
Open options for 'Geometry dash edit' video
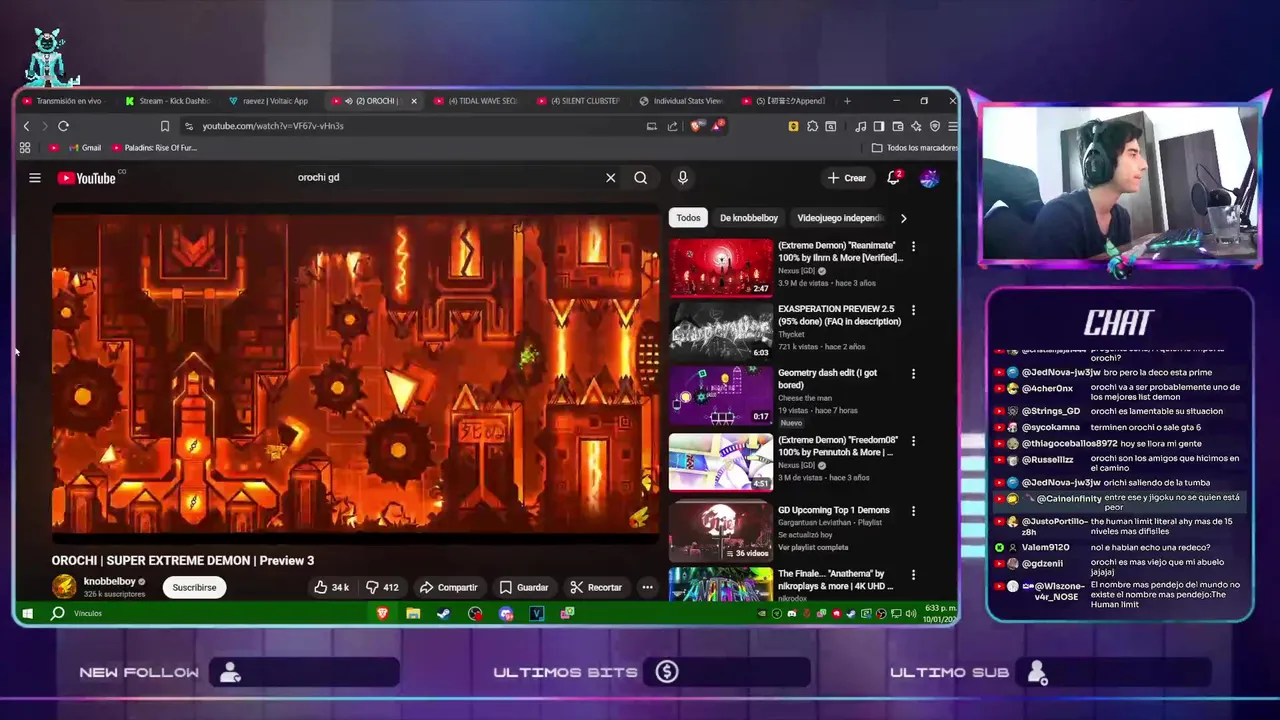click(913, 374)
